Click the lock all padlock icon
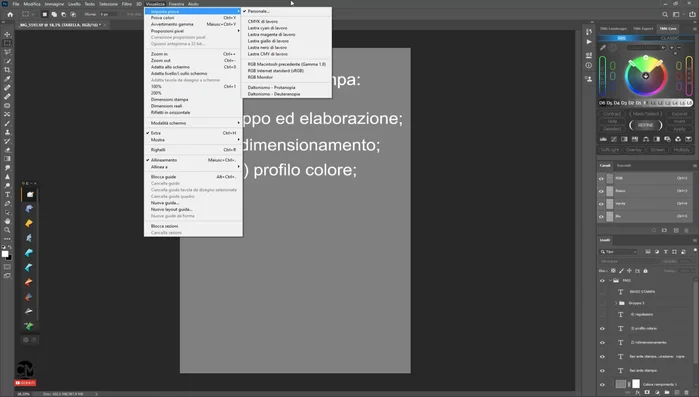This screenshot has height=397, width=699. 646,270
